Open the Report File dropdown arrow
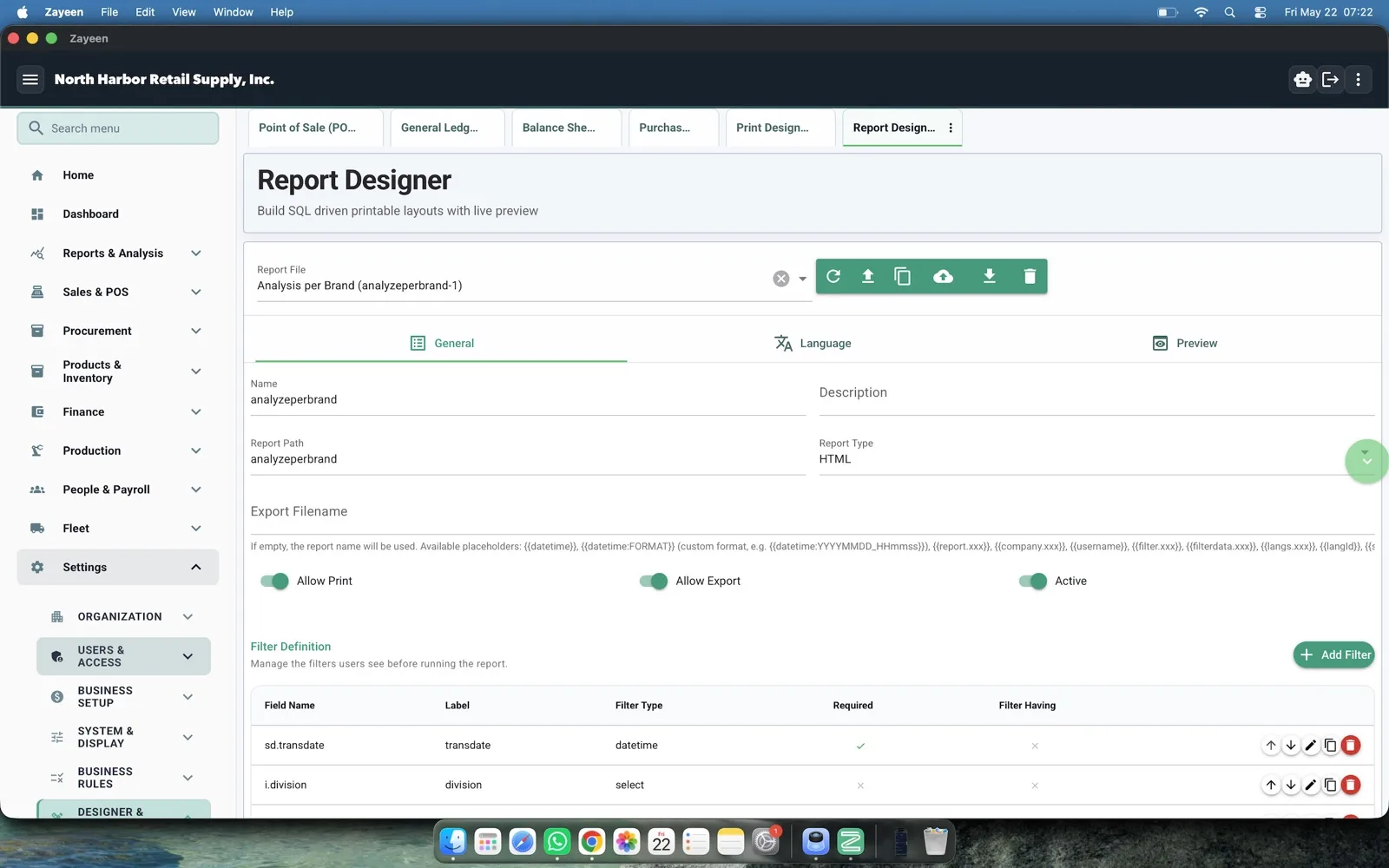Image resolution: width=1389 pixels, height=868 pixels. [802, 279]
